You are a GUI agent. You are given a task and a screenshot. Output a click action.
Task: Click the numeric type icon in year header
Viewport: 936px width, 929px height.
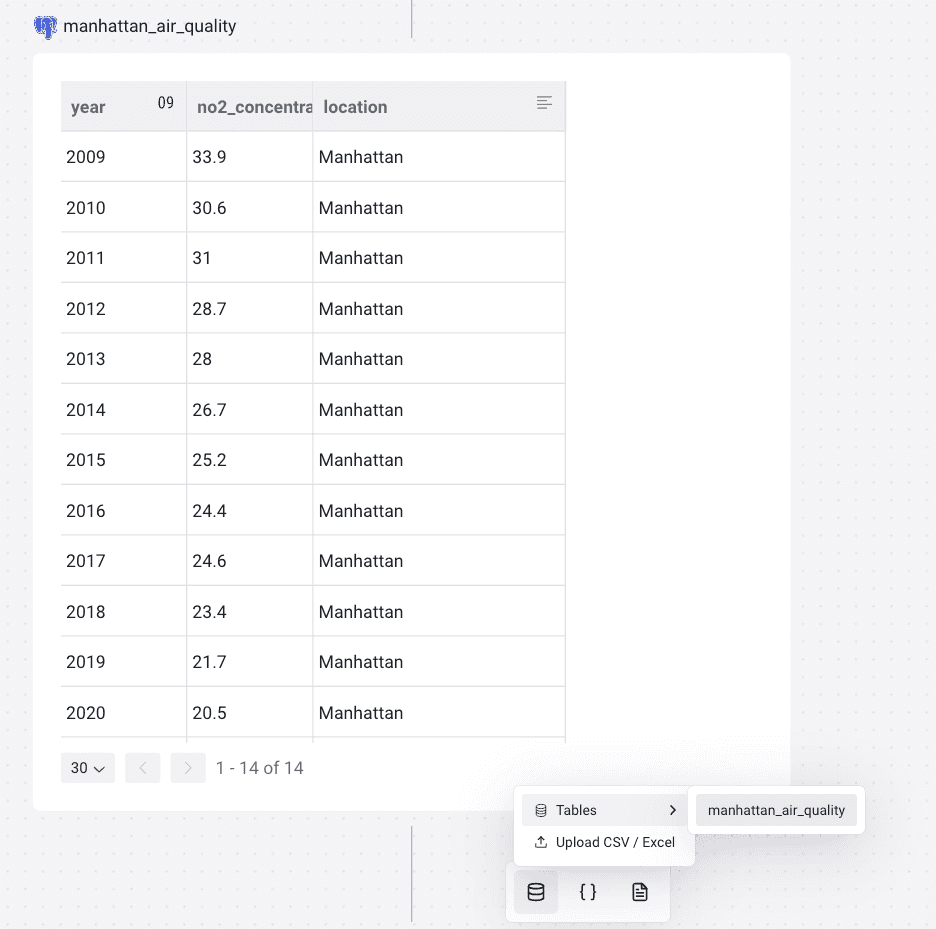click(166, 103)
